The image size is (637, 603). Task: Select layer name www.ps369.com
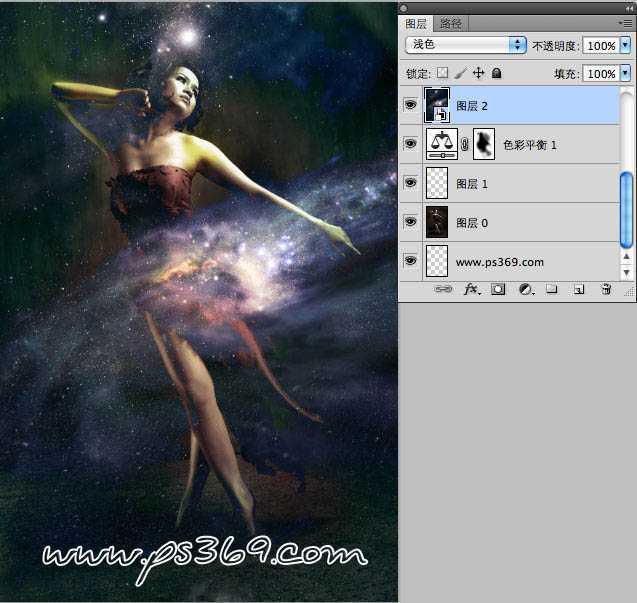(x=500, y=262)
